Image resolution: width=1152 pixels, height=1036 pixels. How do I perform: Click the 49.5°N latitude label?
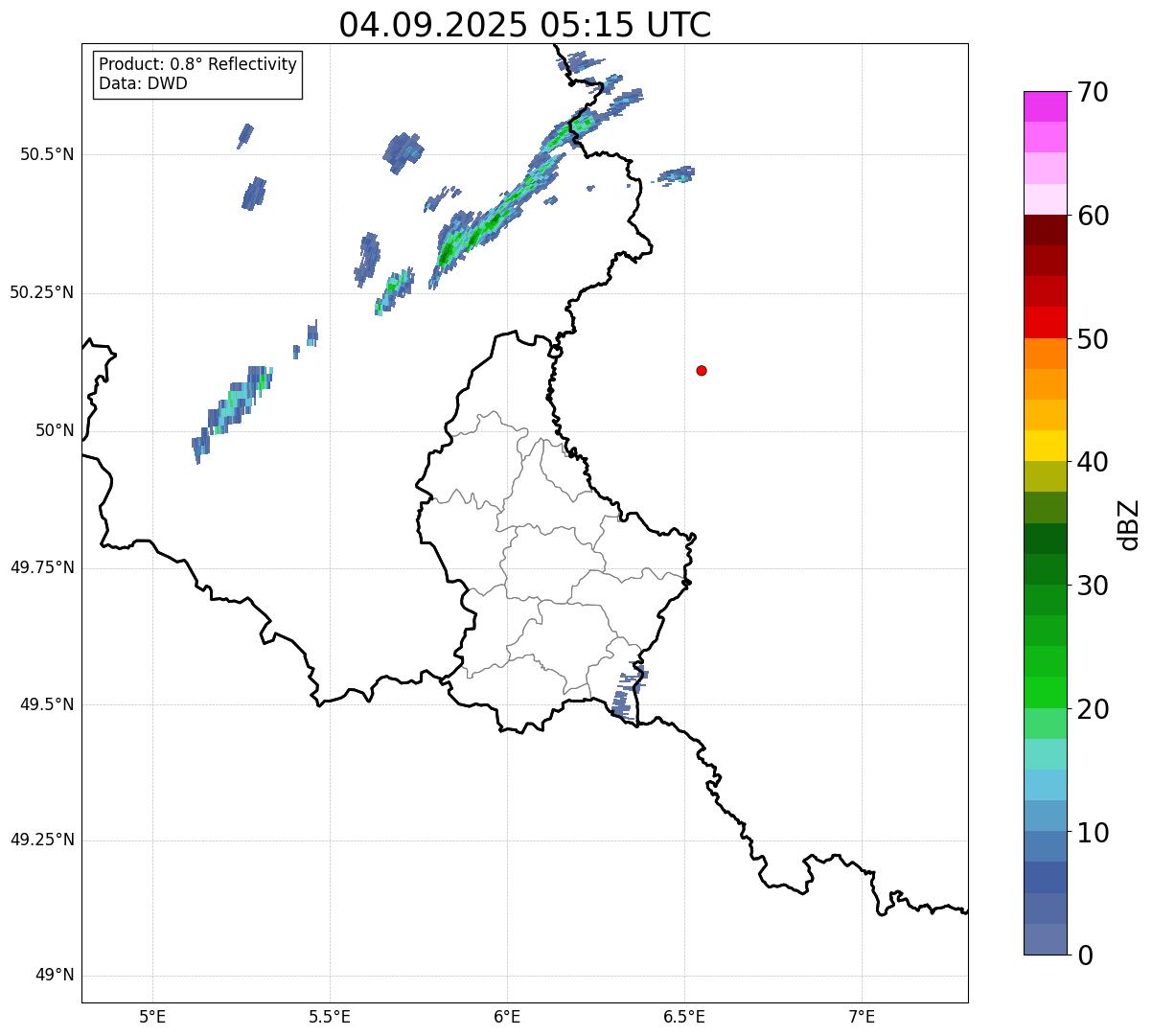pyautogui.click(x=46, y=704)
